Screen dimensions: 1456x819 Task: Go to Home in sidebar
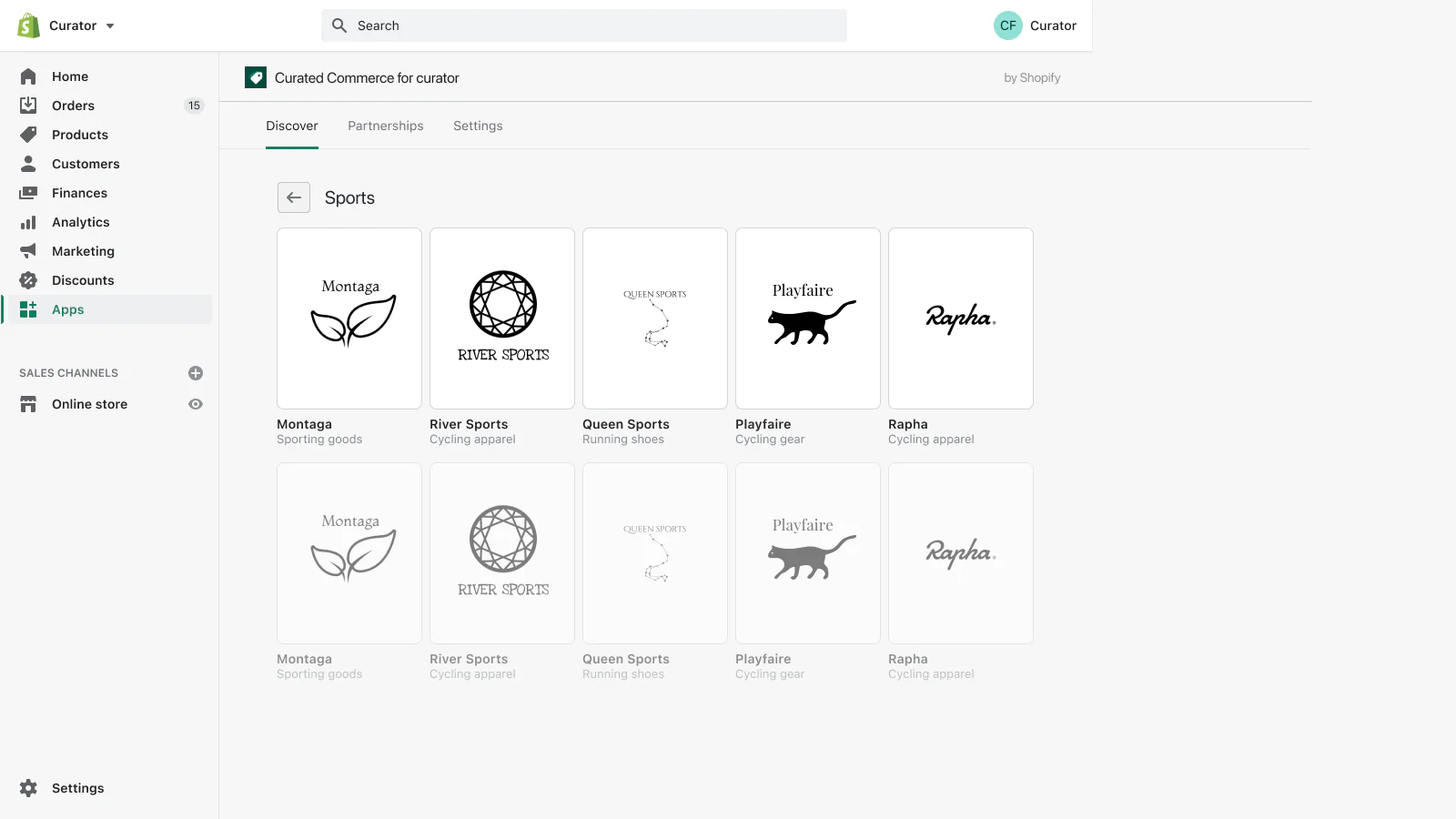(70, 76)
